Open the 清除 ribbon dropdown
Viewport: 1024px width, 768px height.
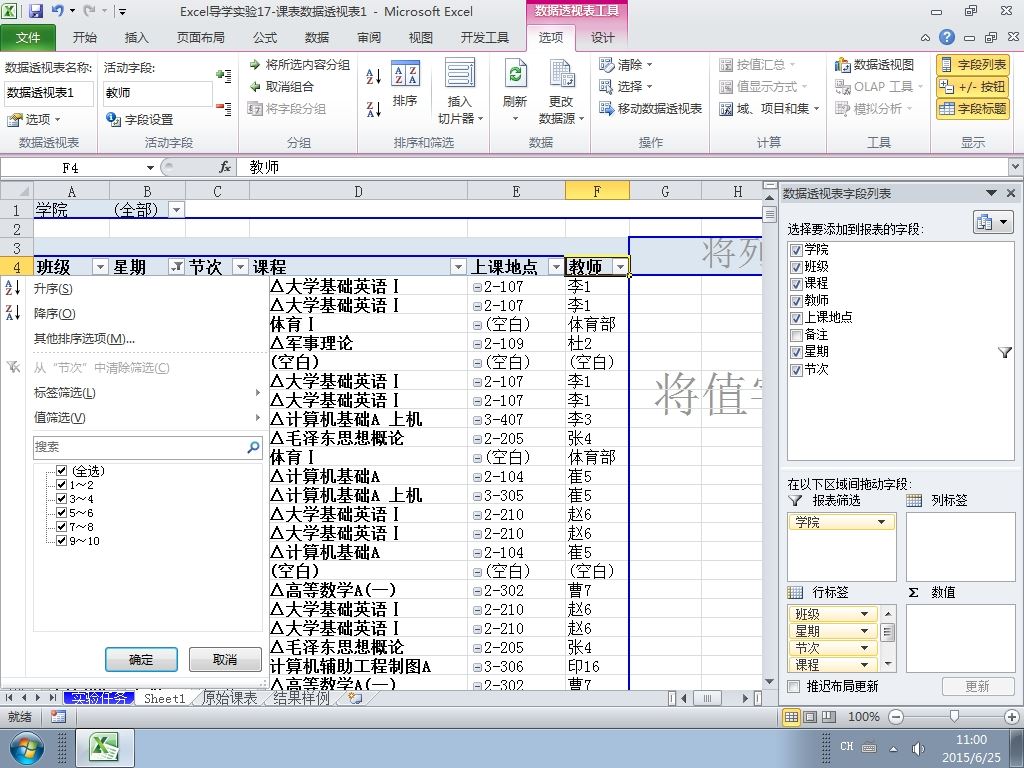point(626,65)
